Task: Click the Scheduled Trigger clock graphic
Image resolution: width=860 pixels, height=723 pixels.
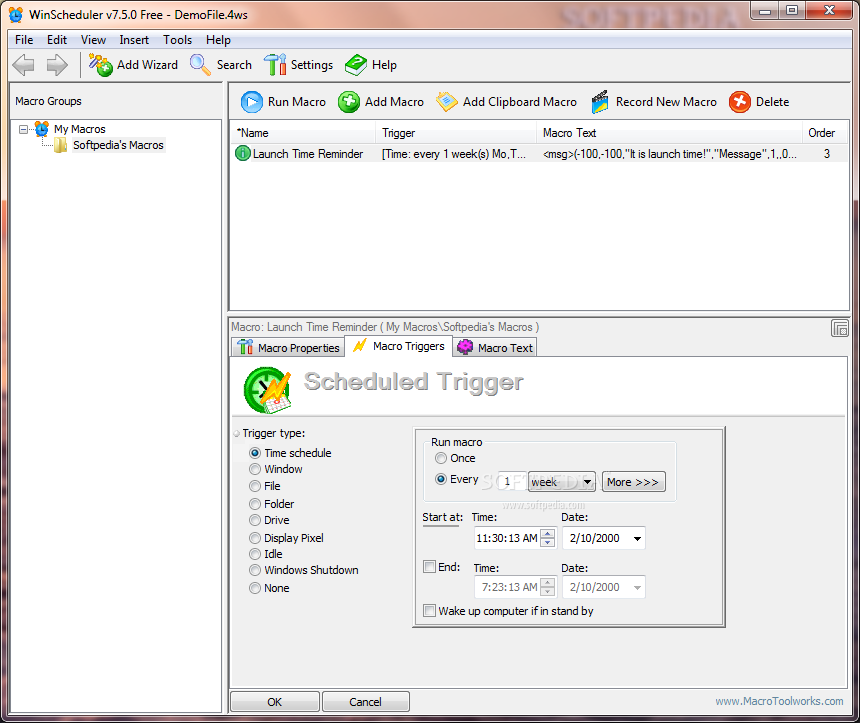Action: pyautogui.click(x=268, y=390)
